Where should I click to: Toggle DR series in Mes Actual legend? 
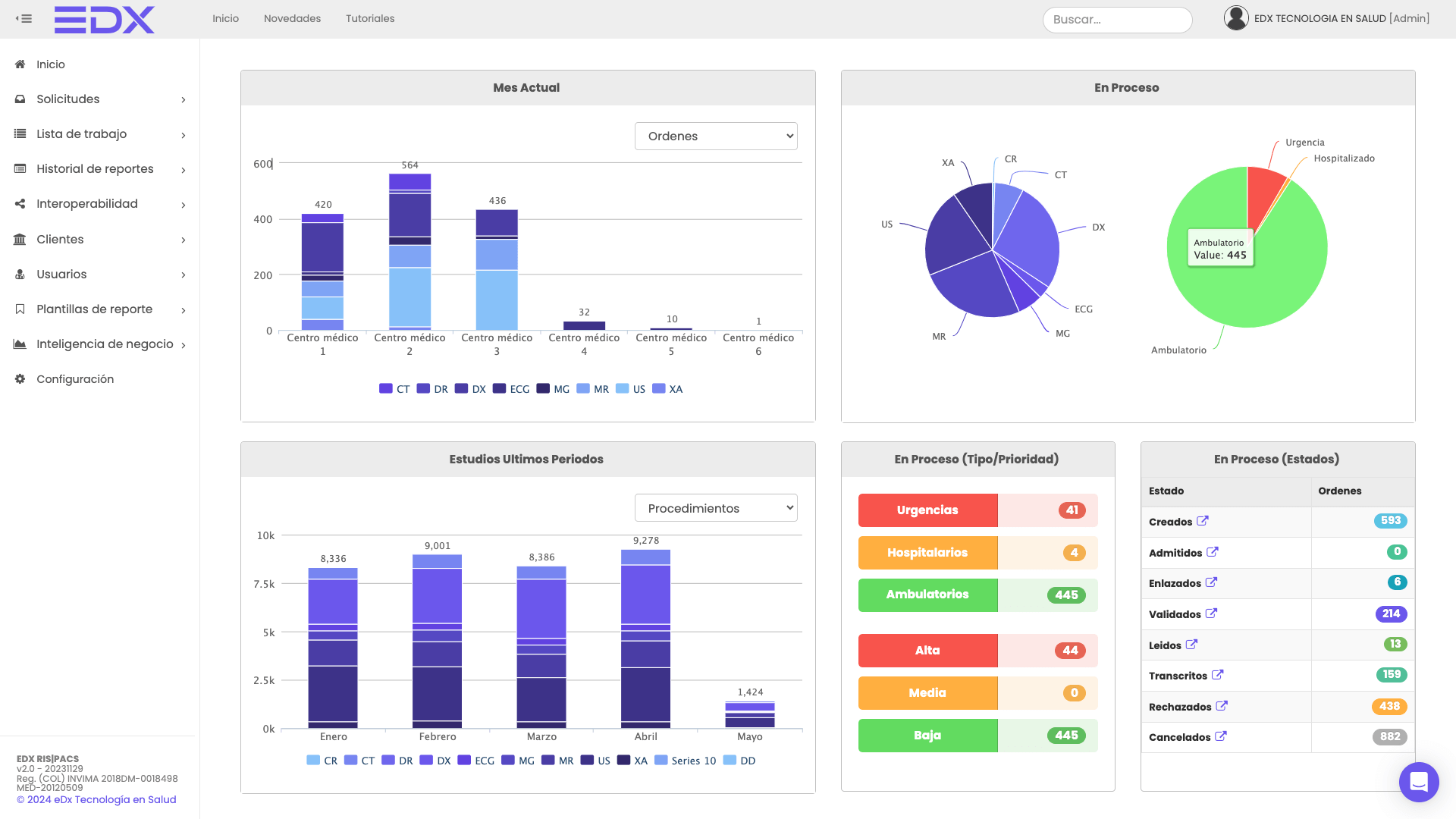click(x=432, y=389)
